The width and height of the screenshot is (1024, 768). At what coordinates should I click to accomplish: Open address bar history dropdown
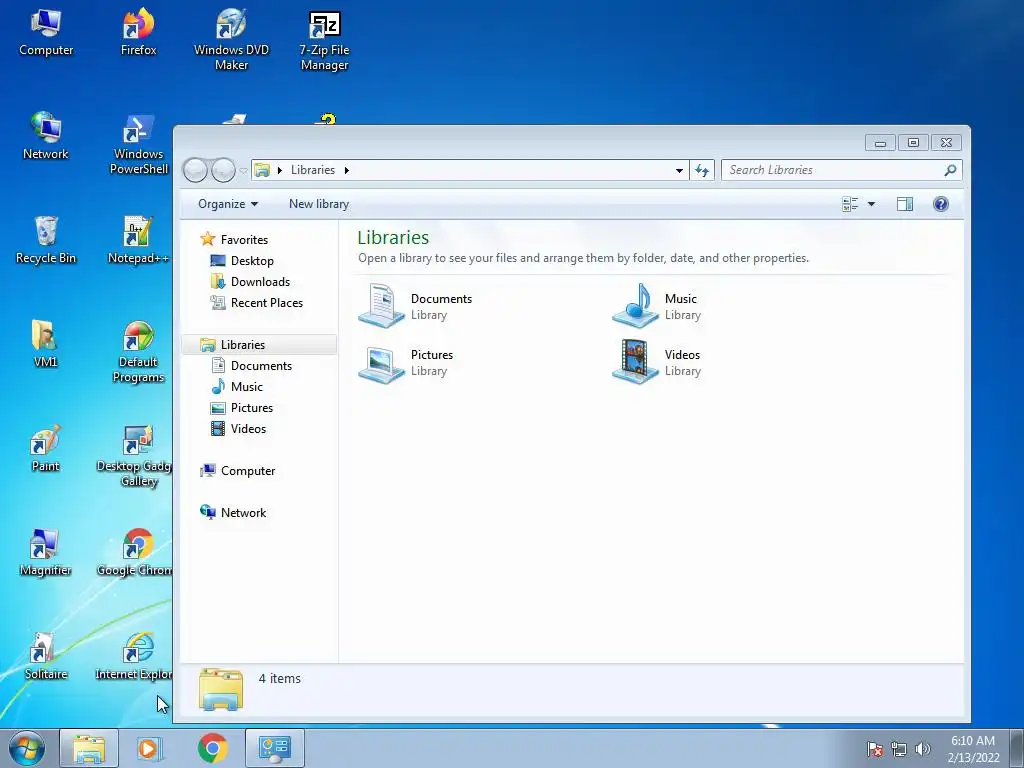[x=679, y=170]
